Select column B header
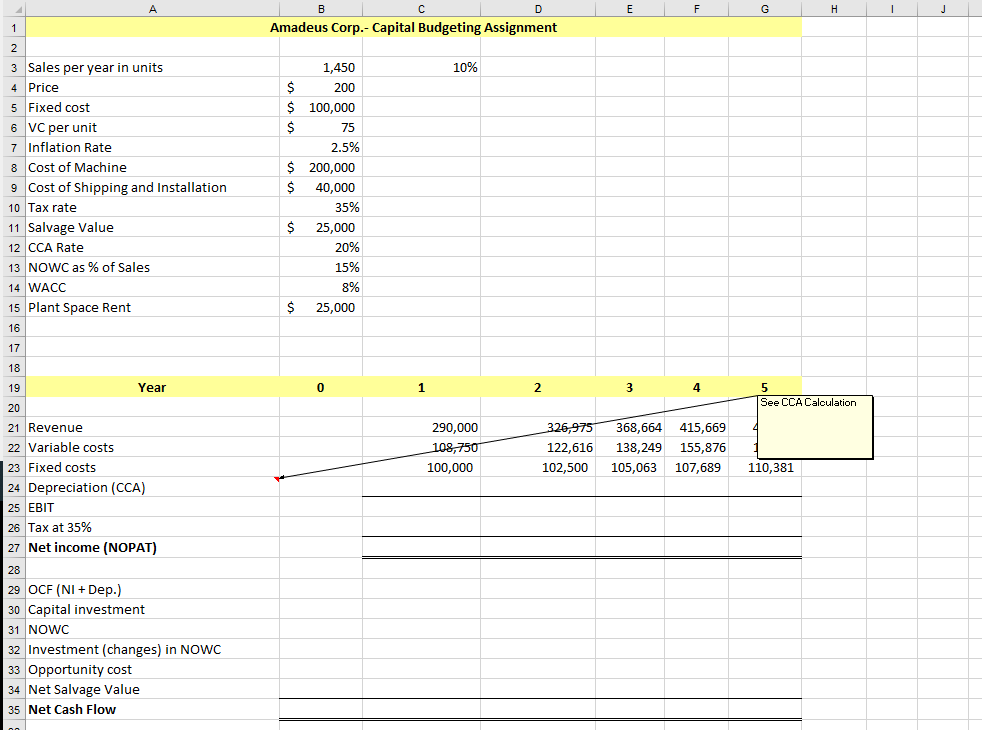This screenshot has height=730, width=982. pos(321,8)
